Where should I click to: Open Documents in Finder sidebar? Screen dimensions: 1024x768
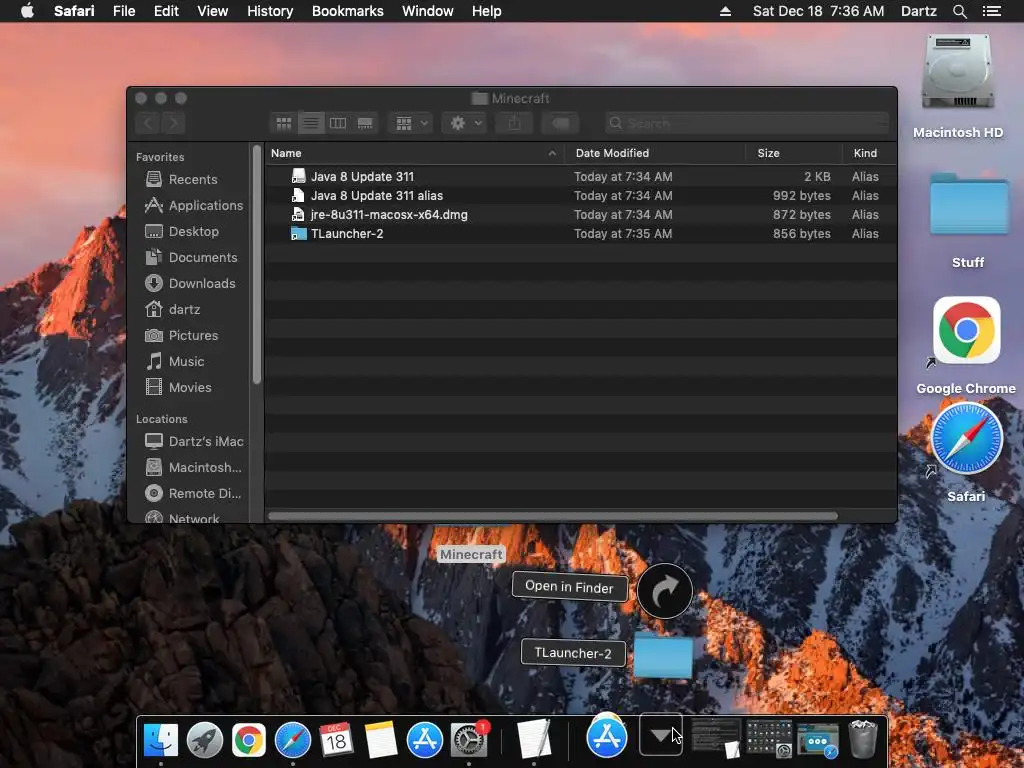click(191, 257)
